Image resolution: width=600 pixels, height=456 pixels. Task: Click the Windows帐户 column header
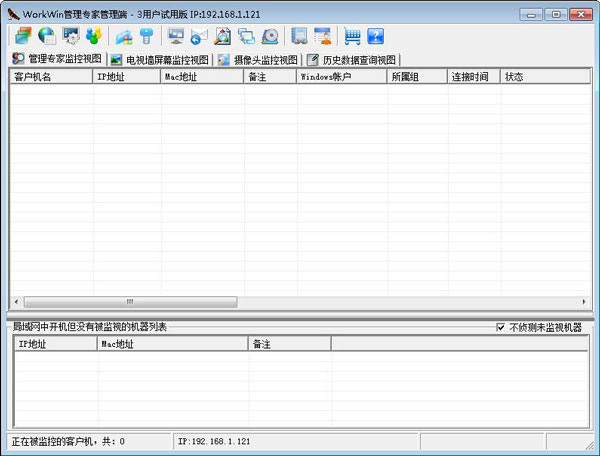[x=342, y=76]
